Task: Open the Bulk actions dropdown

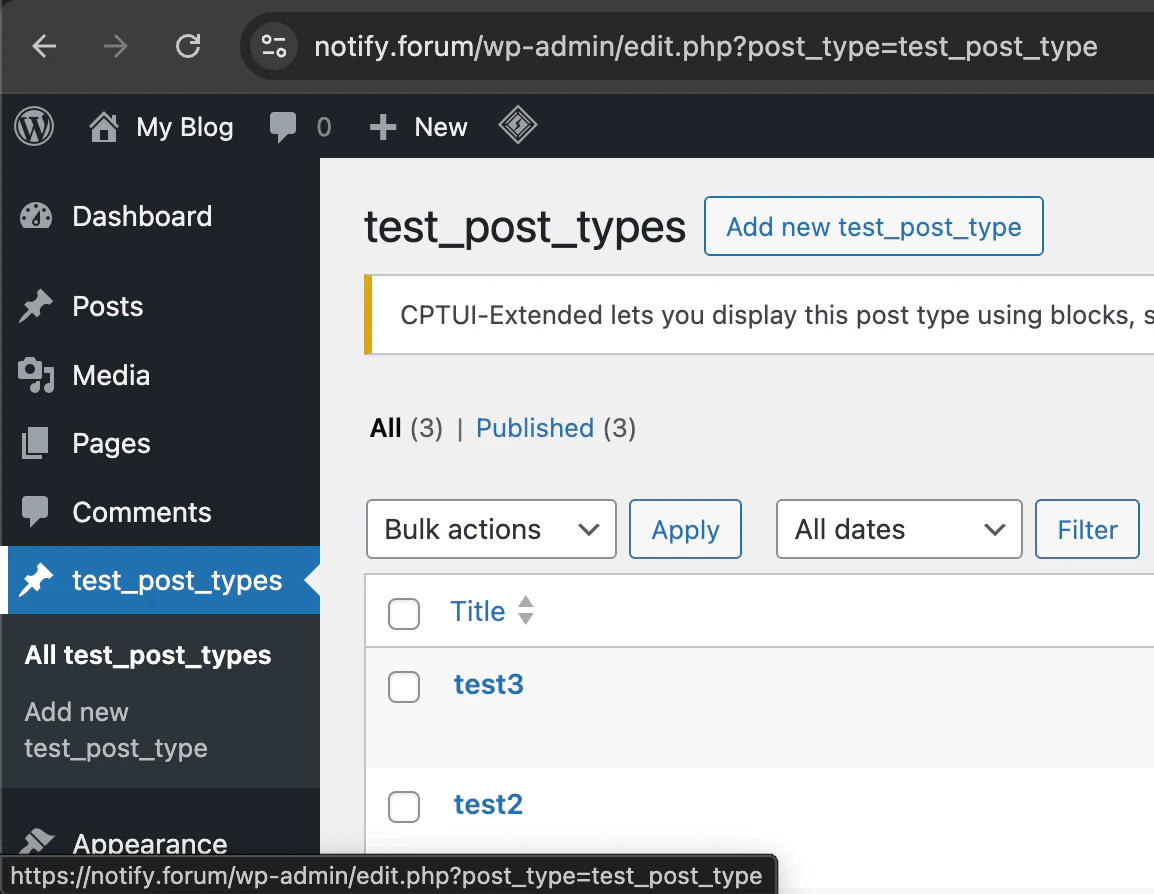Action: (491, 529)
